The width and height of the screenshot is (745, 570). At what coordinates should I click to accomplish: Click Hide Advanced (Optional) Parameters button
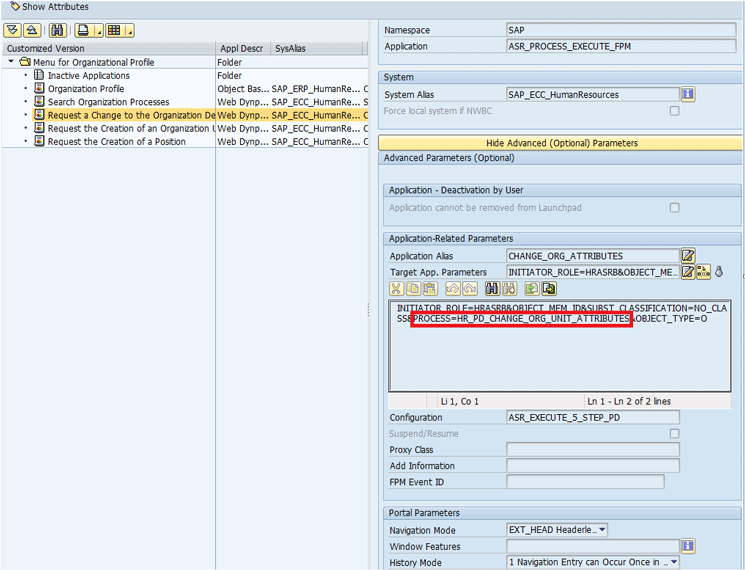click(x=561, y=143)
